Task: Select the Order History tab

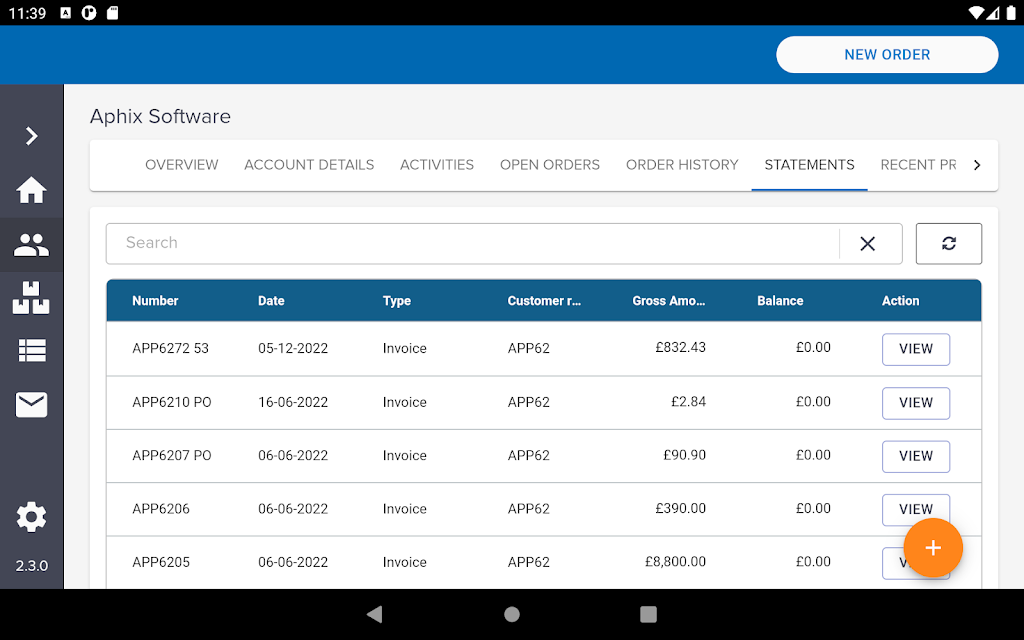Action: click(x=682, y=165)
